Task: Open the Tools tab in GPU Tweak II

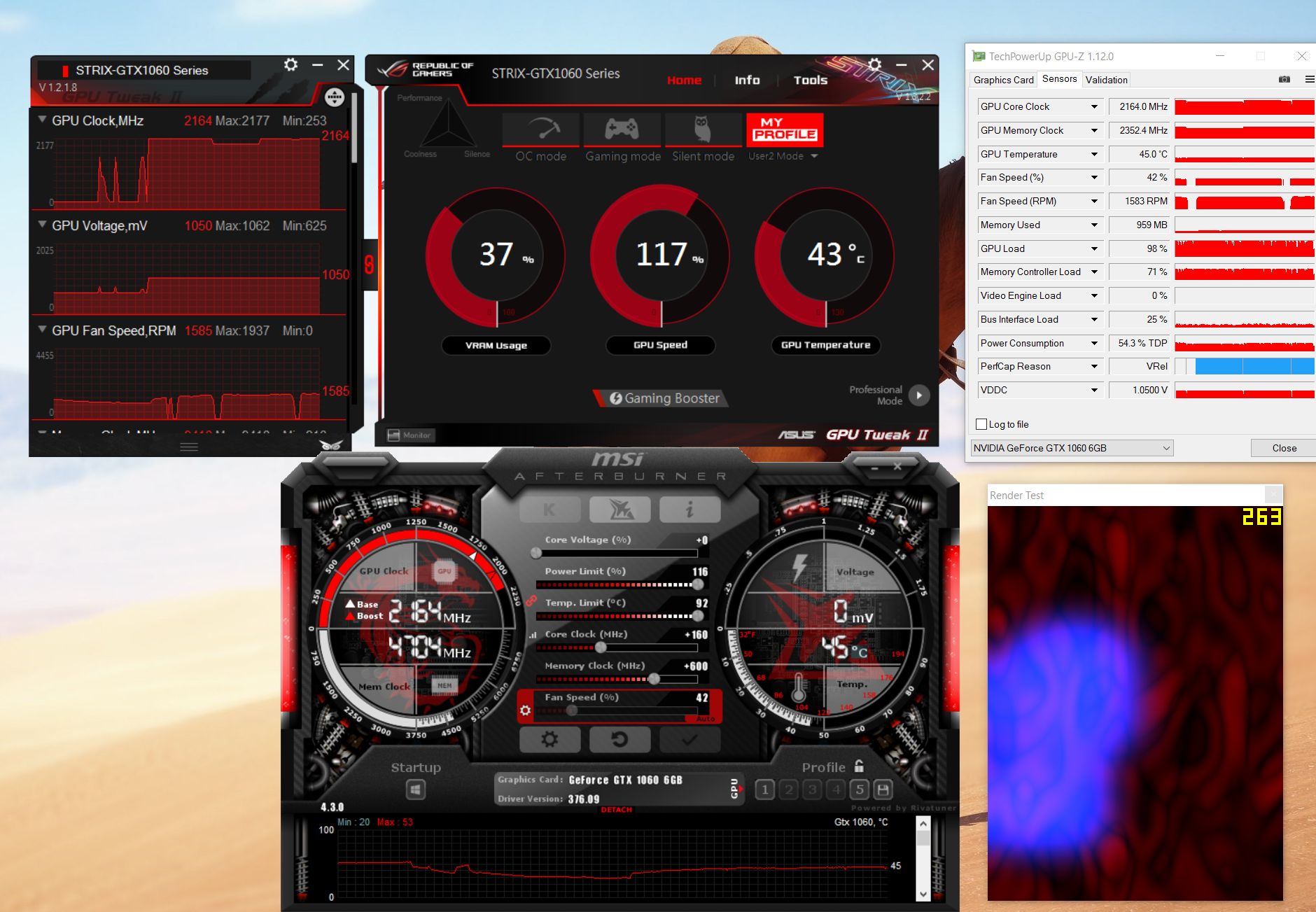Action: (x=811, y=80)
